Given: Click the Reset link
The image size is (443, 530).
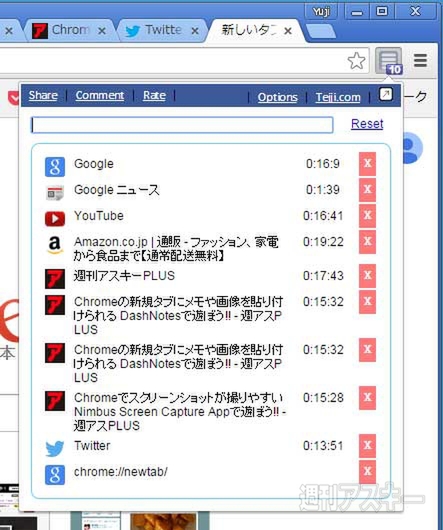Looking at the screenshot, I should 367,124.
